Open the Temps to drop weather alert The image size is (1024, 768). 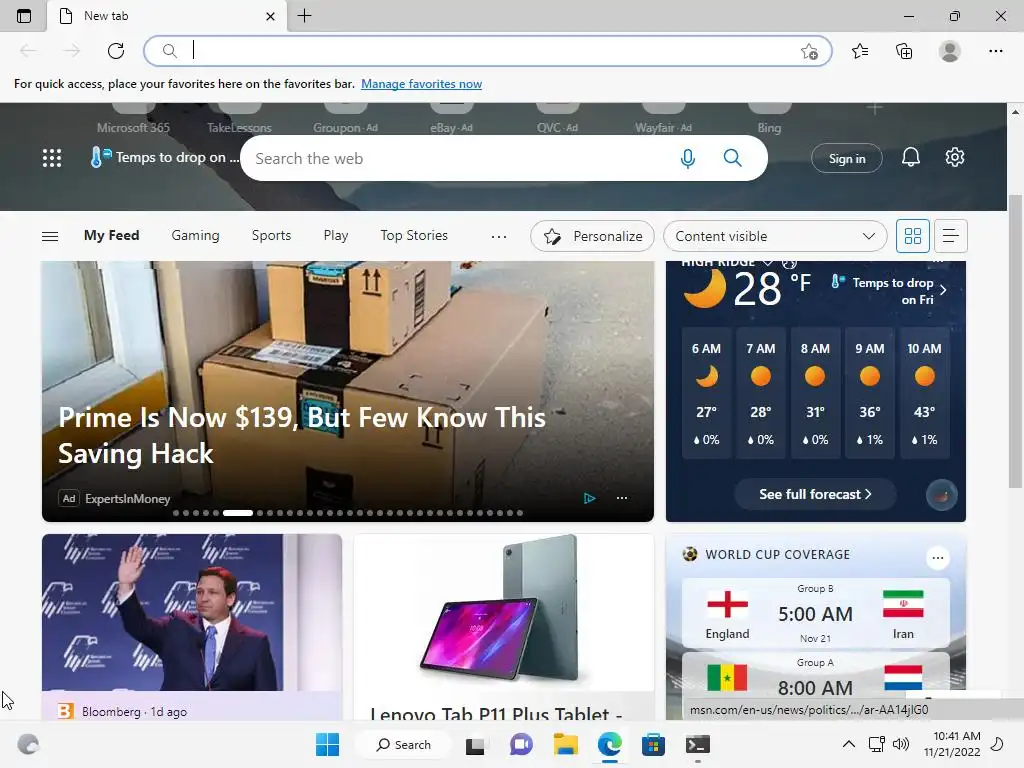pyautogui.click(x=165, y=157)
